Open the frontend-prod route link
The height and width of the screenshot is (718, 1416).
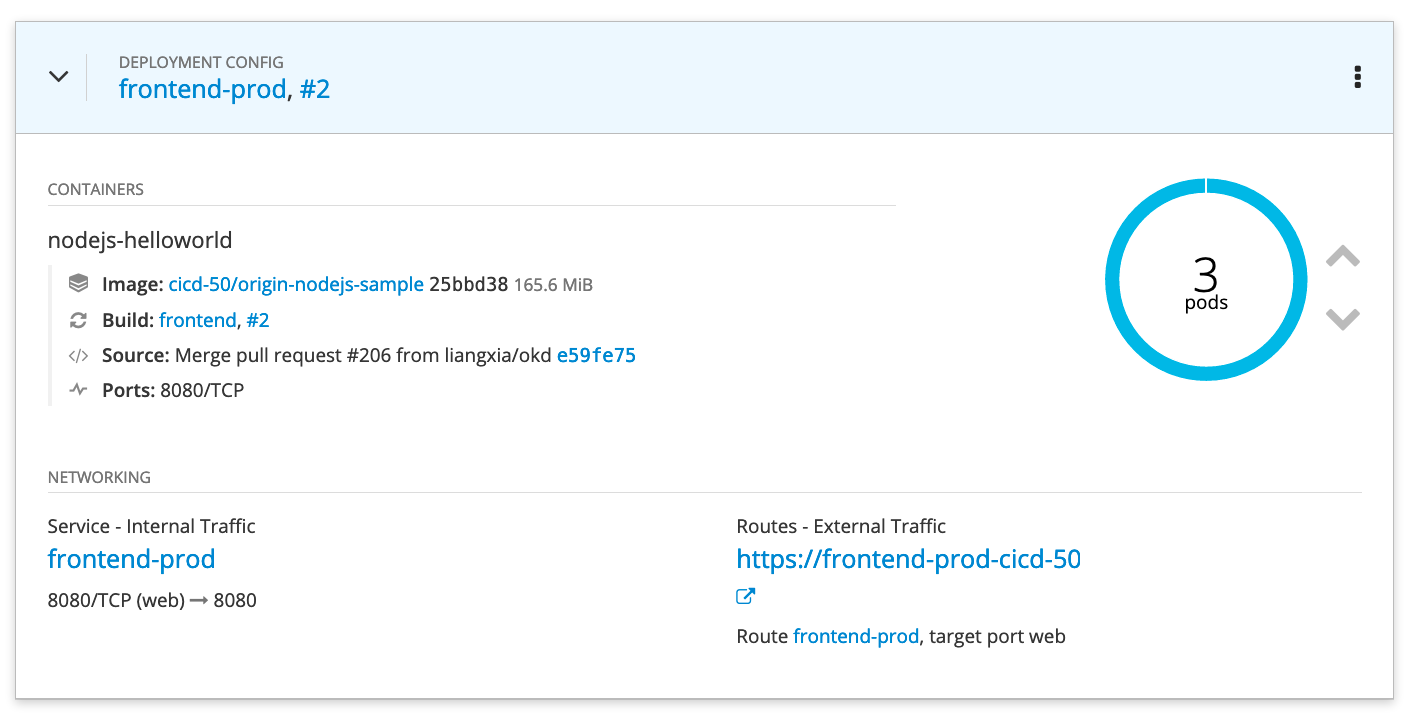coord(855,636)
